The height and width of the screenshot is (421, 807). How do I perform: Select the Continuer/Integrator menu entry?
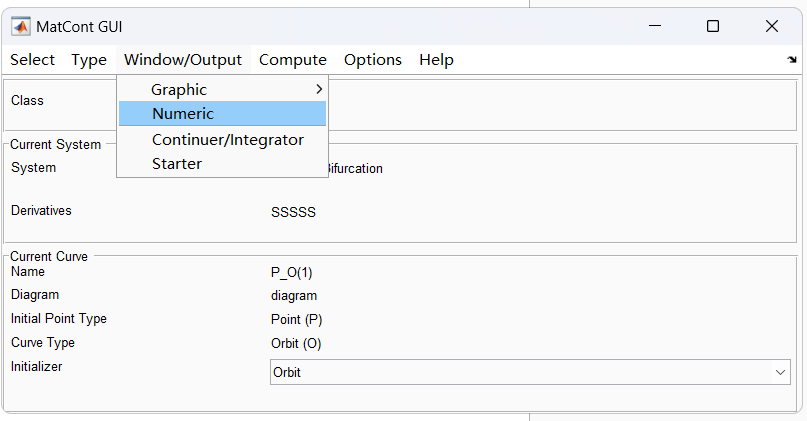tap(227, 140)
